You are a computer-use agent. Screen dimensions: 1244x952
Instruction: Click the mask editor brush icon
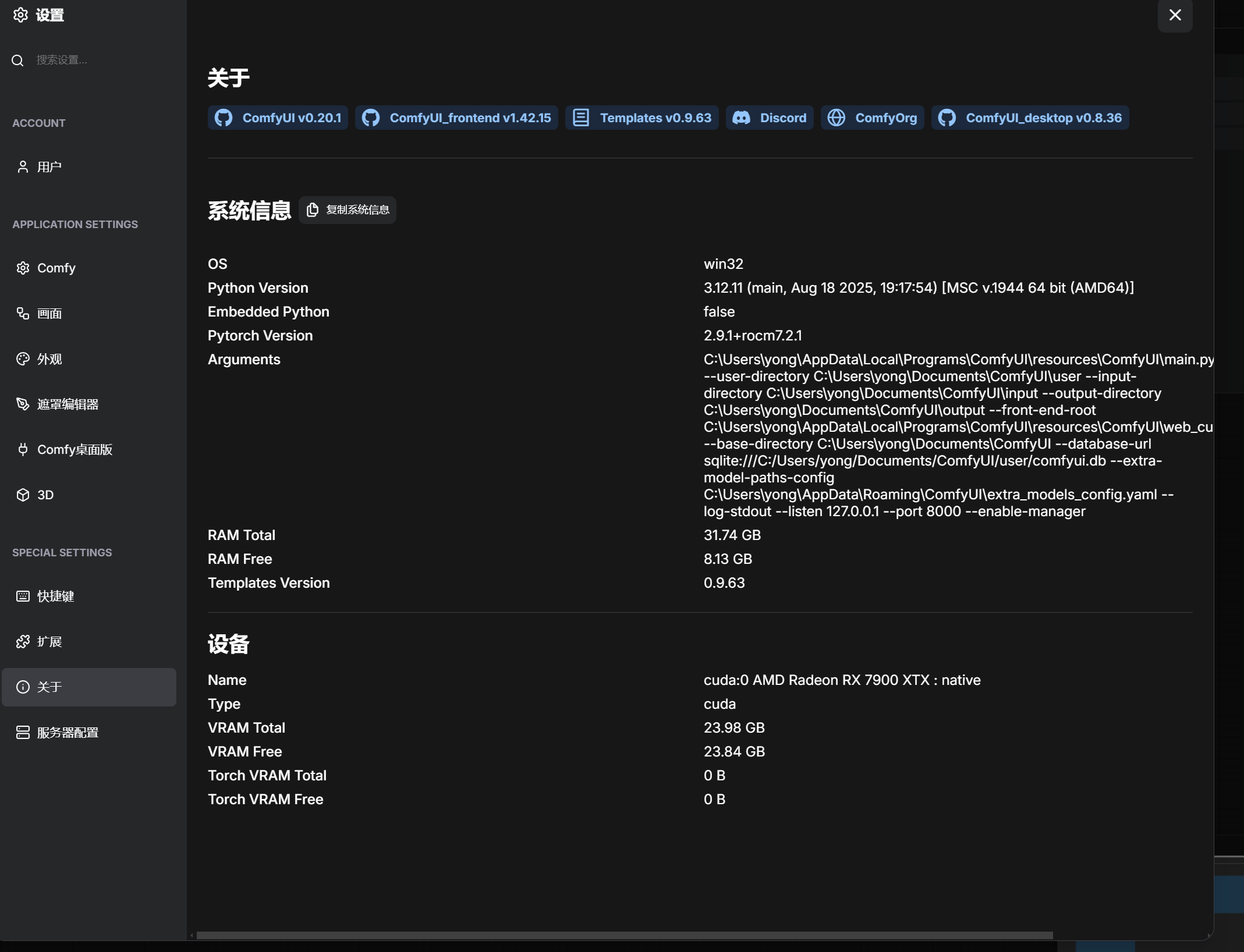tap(23, 404)
